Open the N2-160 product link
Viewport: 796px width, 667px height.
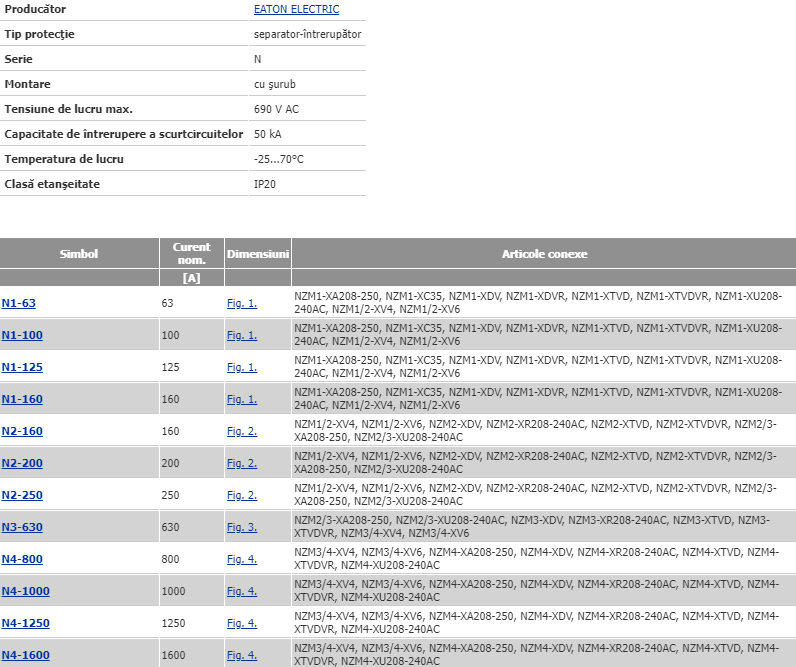click(22, 431)
